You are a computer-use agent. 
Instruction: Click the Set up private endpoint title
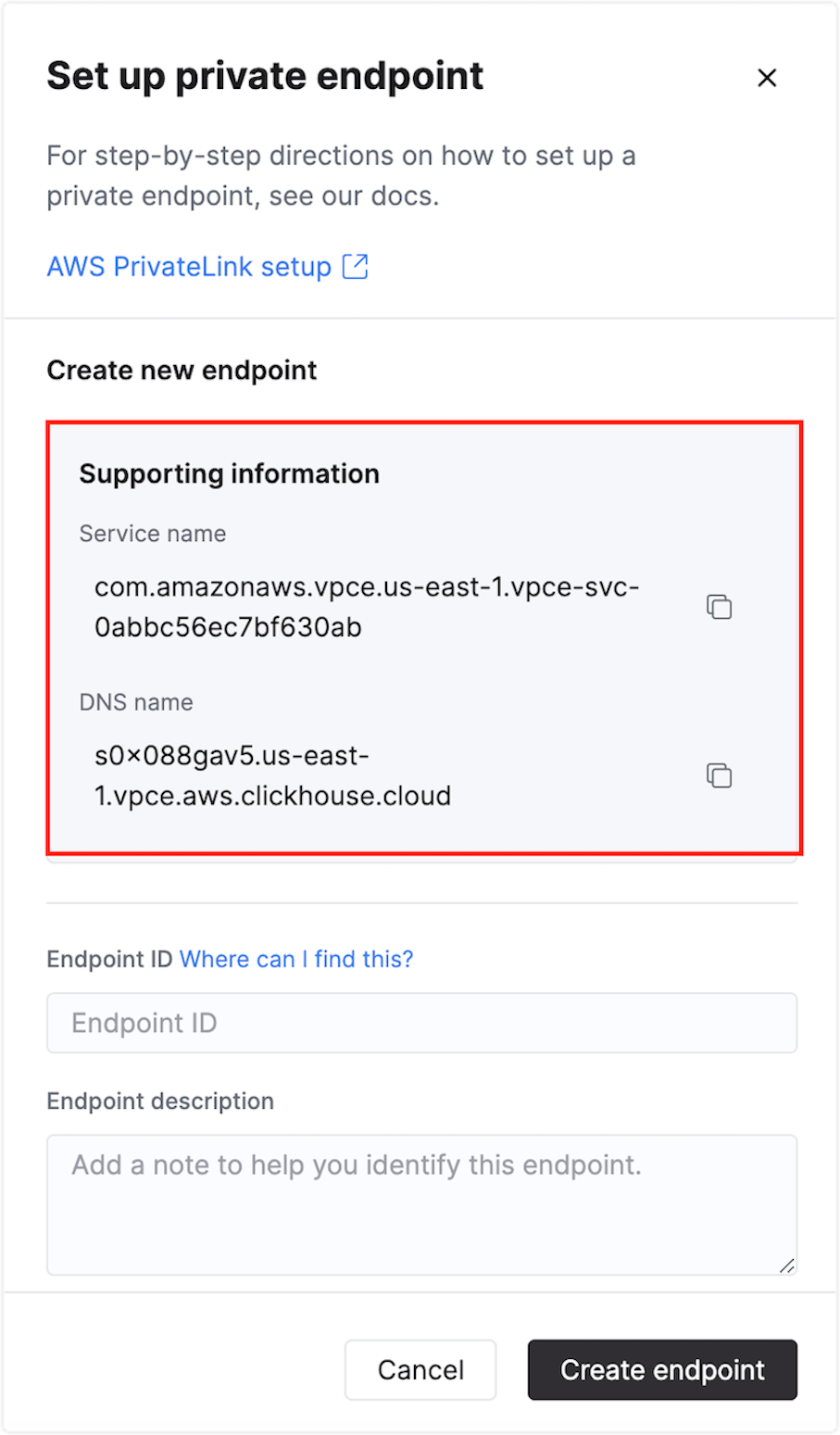265,76
